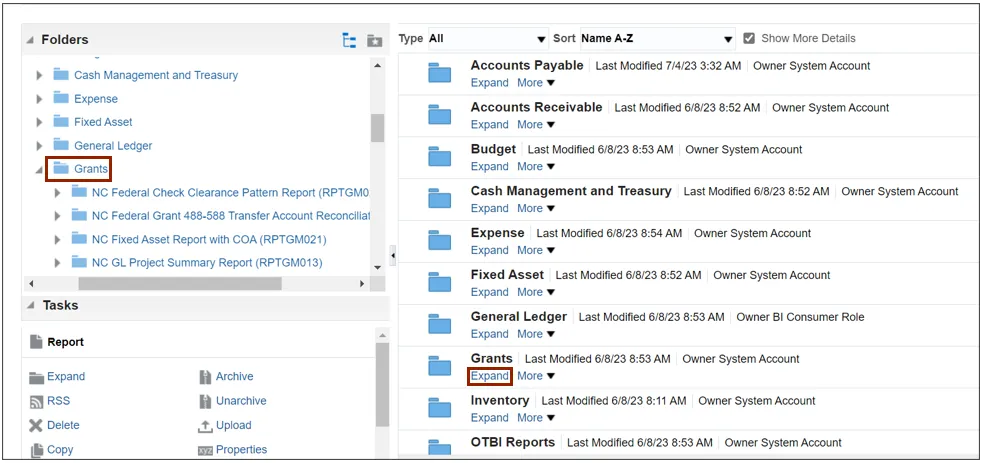Click the Archive task icon
Image resolution: width=982 pixels, height=463 pixels.
point(206,377)
